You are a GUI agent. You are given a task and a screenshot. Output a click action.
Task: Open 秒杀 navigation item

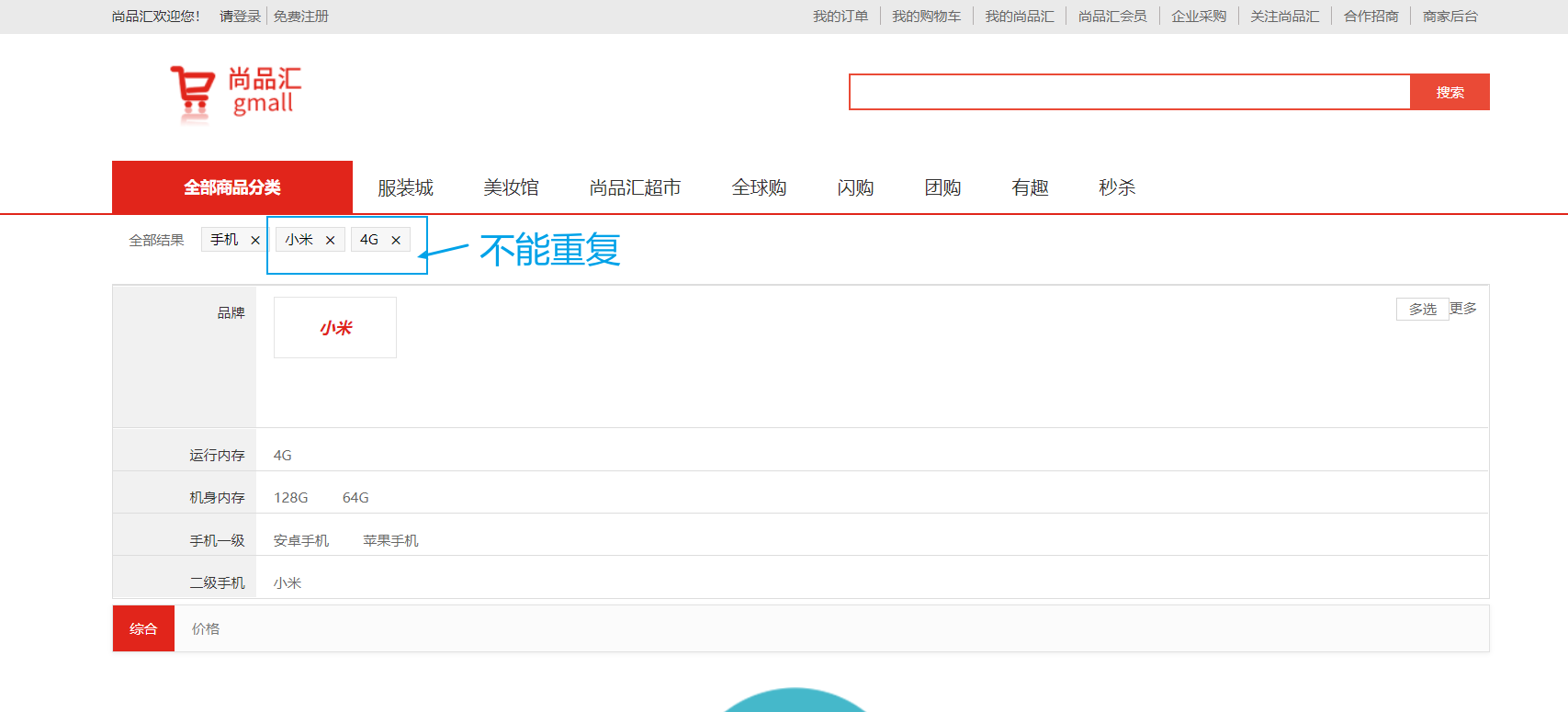tap(1117, 187)
